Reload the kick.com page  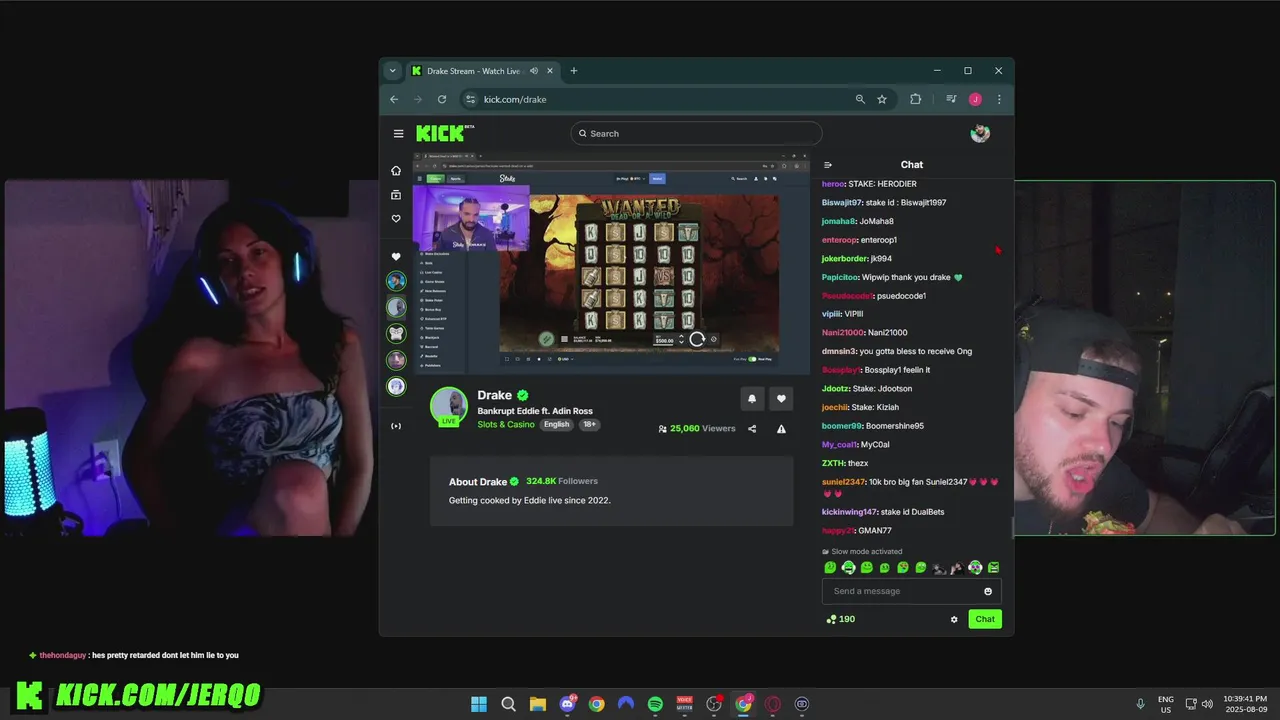click(x=442, y=99)
